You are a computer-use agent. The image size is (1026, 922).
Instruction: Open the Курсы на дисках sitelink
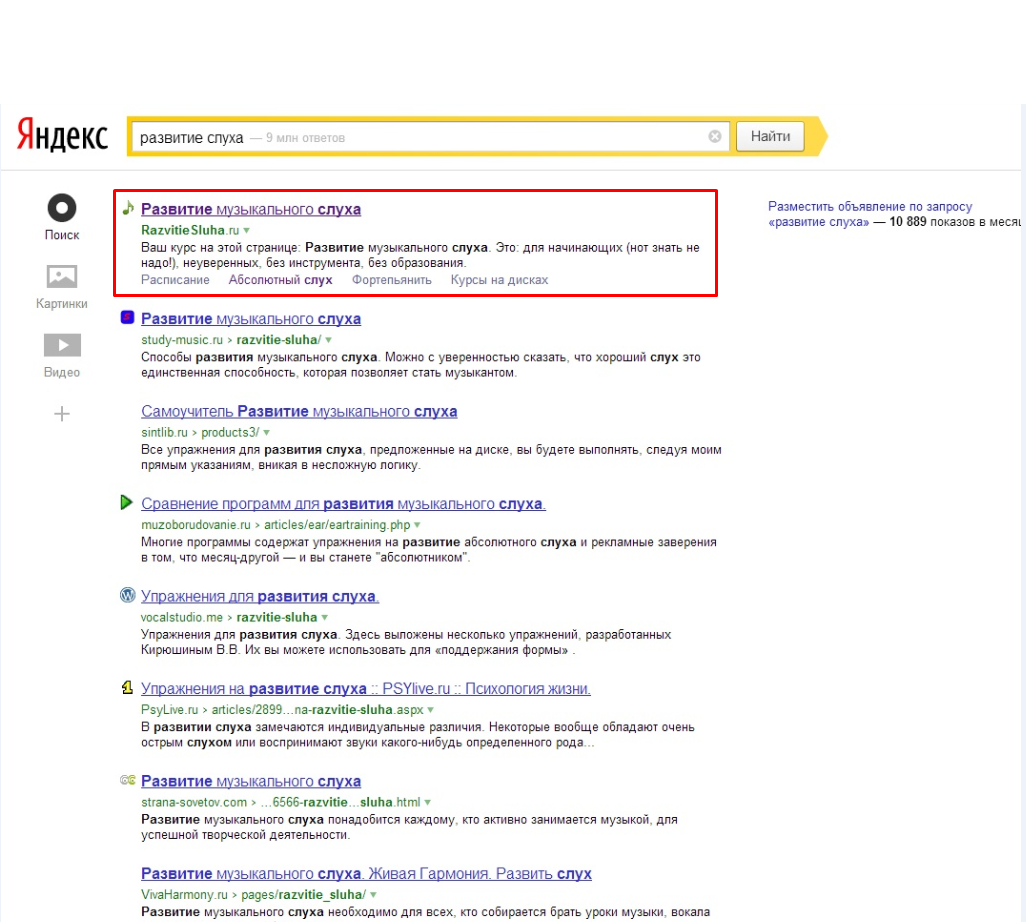pyautogui.click(x=499, y=280)
